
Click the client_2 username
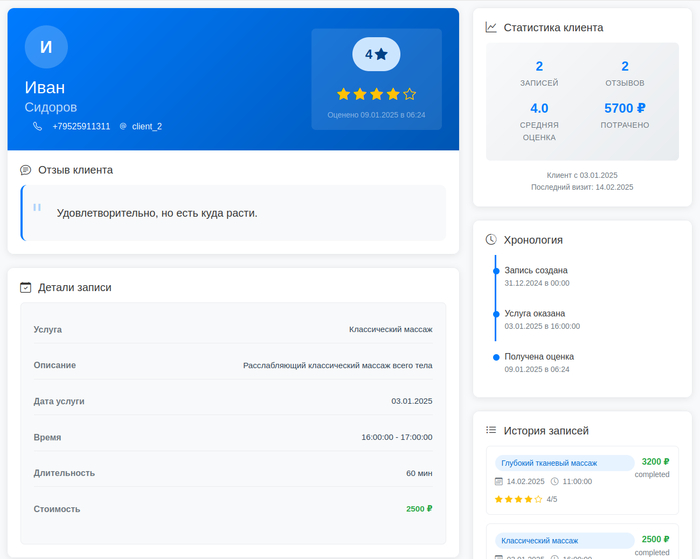pyautogui.click(x=147, y=126)
